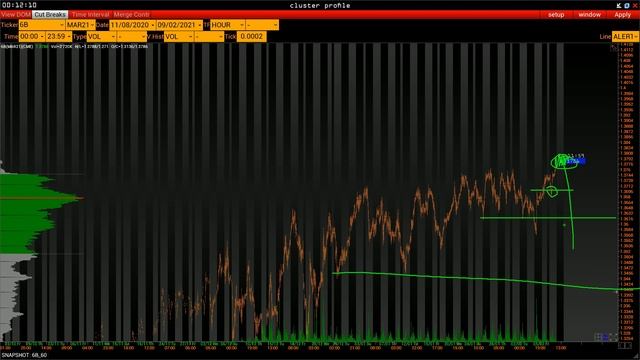The height and width of the screenshot is (360, 640).
Task: Open the Time Interval option
Action: (90, 15)
